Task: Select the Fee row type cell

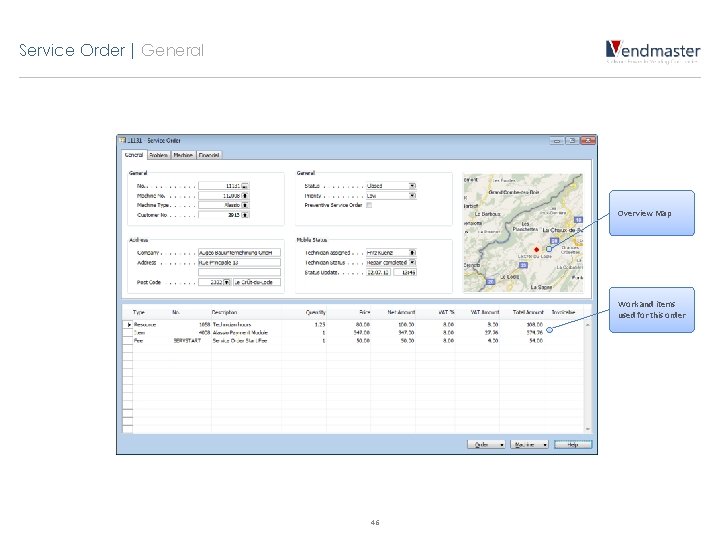Action: pos(152,341)
